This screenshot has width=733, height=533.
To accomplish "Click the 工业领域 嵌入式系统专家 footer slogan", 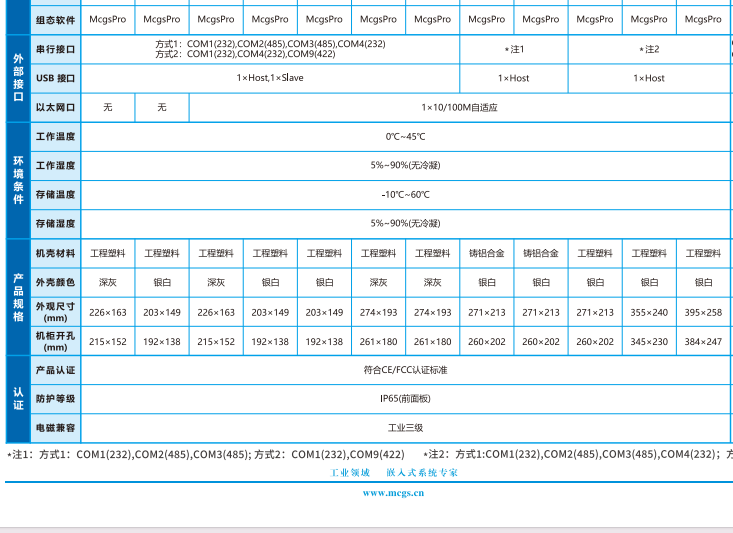I will (x=394, y=472).
